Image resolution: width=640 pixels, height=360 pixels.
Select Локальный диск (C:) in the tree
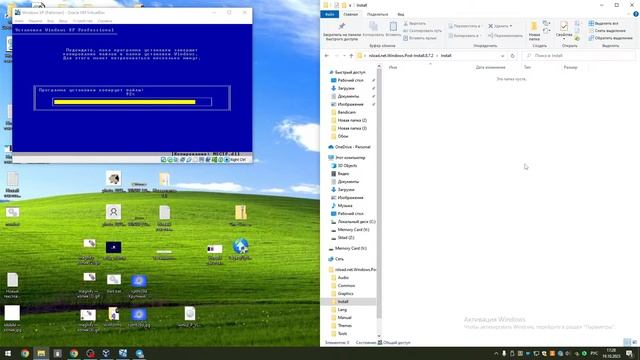coord(356,222)
